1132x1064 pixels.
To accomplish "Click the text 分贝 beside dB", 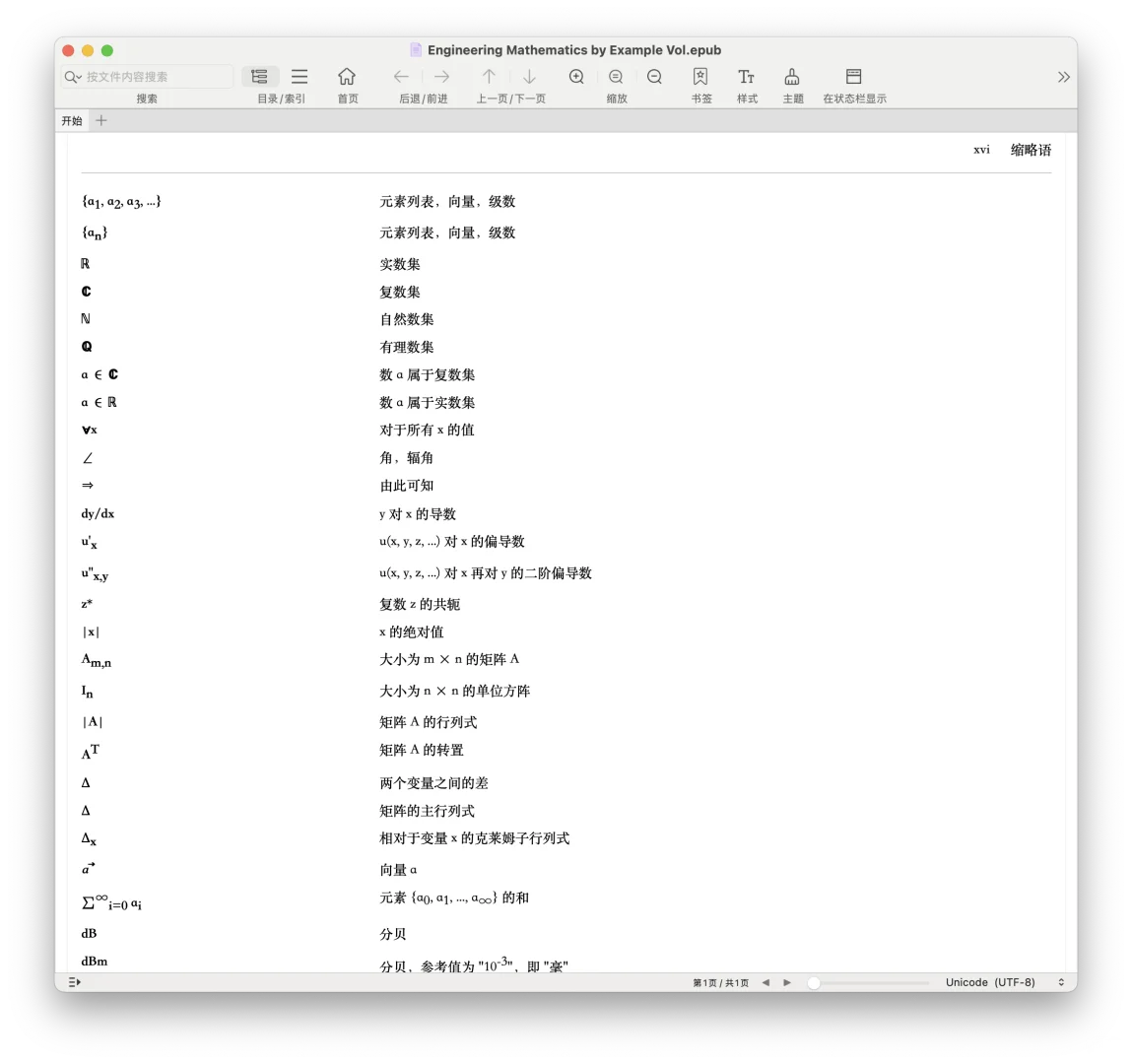I will 393,934.
